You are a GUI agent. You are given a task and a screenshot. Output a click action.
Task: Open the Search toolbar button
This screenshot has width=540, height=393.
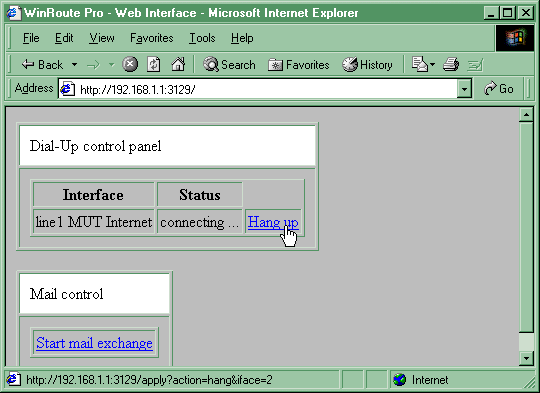229,64
